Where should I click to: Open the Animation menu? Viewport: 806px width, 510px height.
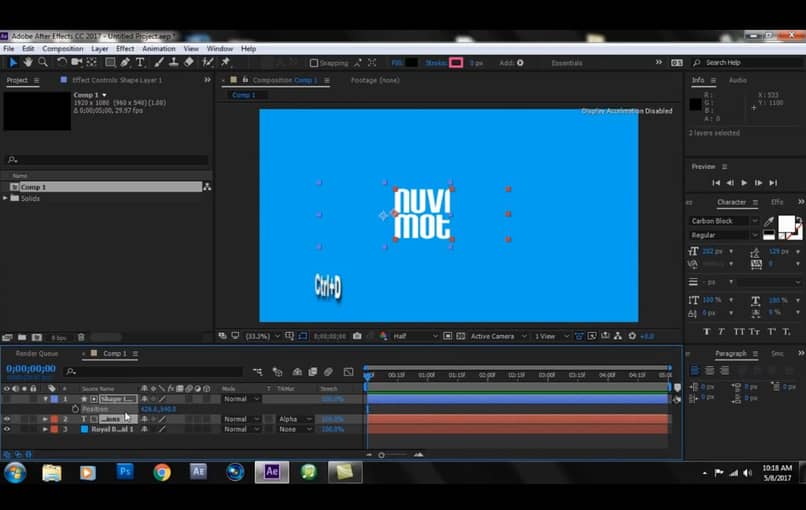(x=158, y=48)
